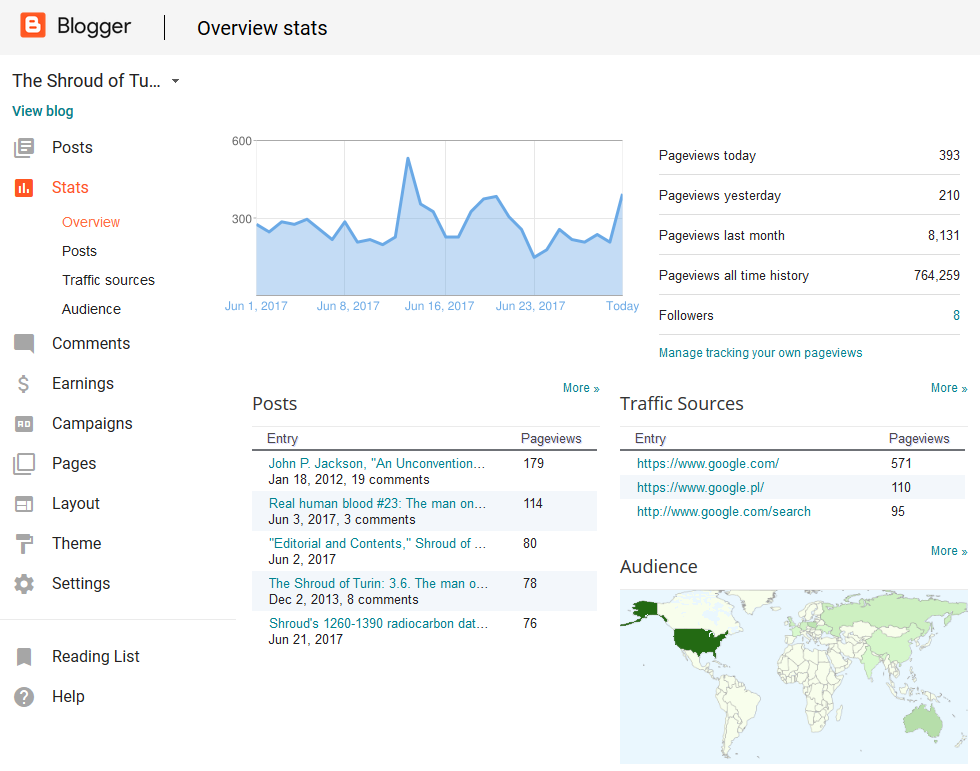Image resolution: width=980 pixels, height=771 pixels.
Task: Expand the blog selector dropdown arrow
Action: click(x=175, y=81)
